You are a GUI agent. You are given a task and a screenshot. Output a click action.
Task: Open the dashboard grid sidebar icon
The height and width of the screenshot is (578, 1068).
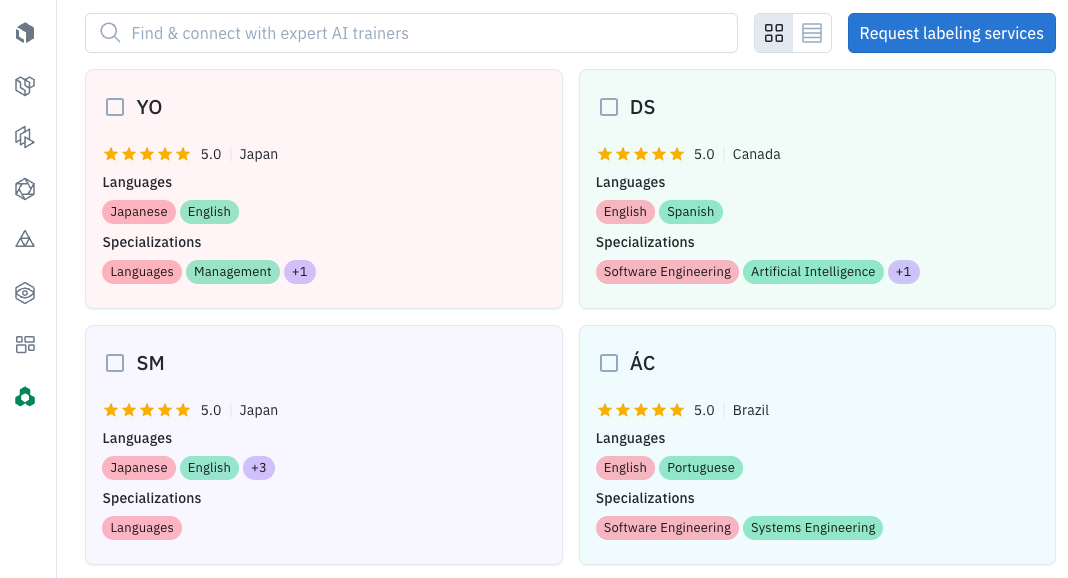(x=25, y=344)
